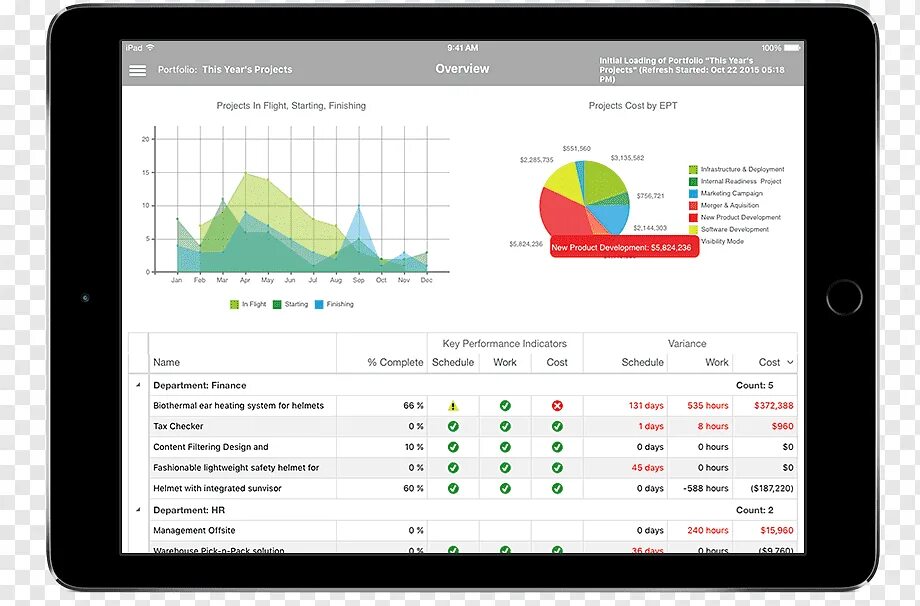
Task: Open Content Filtering Design and project
Action: pos(211,447)
